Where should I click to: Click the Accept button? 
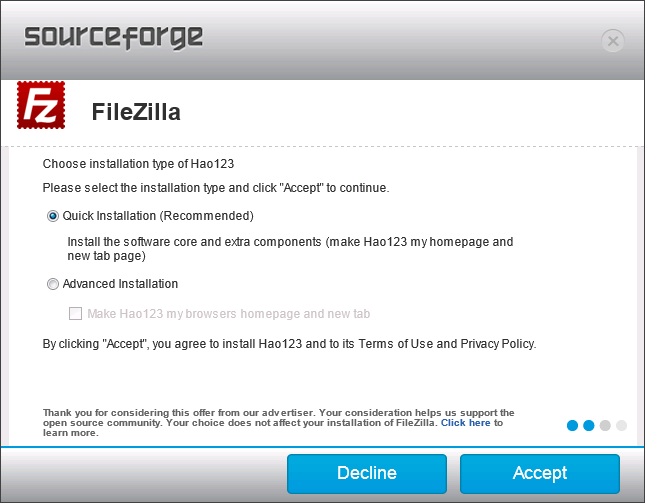[x=540, y=473]
